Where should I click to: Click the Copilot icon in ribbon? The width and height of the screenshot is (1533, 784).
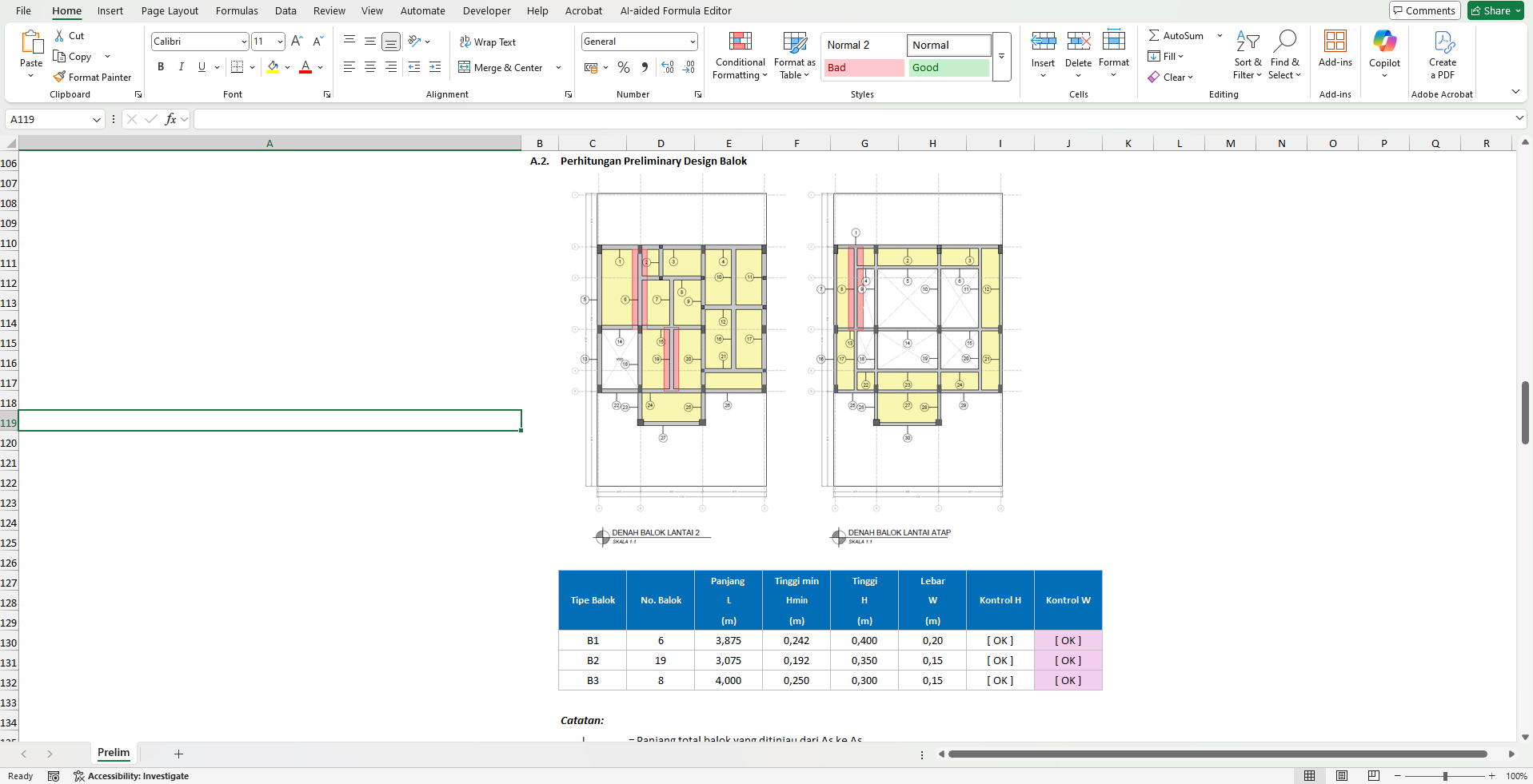(1383, 42)
